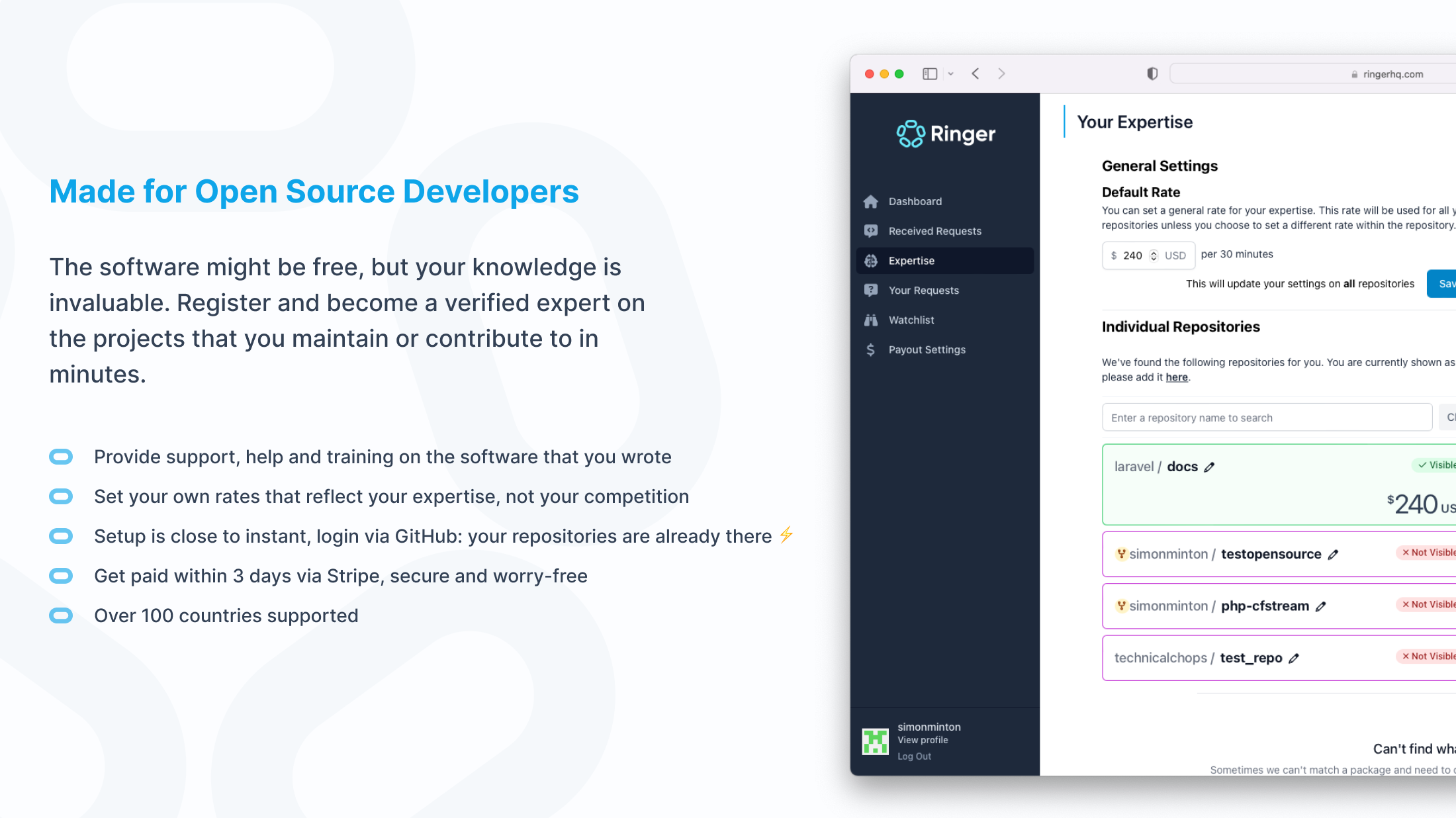Click the Save button for default rate

pyautogui.click(x=1441, y=284)
